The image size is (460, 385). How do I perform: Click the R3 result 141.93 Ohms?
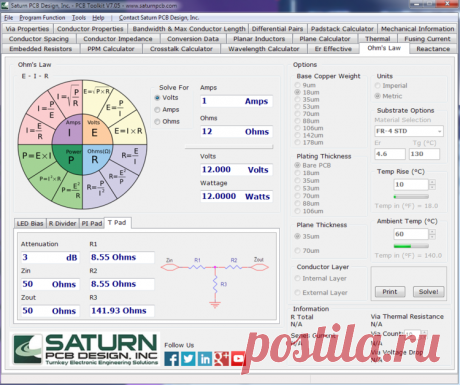click(x=122, y=311)
